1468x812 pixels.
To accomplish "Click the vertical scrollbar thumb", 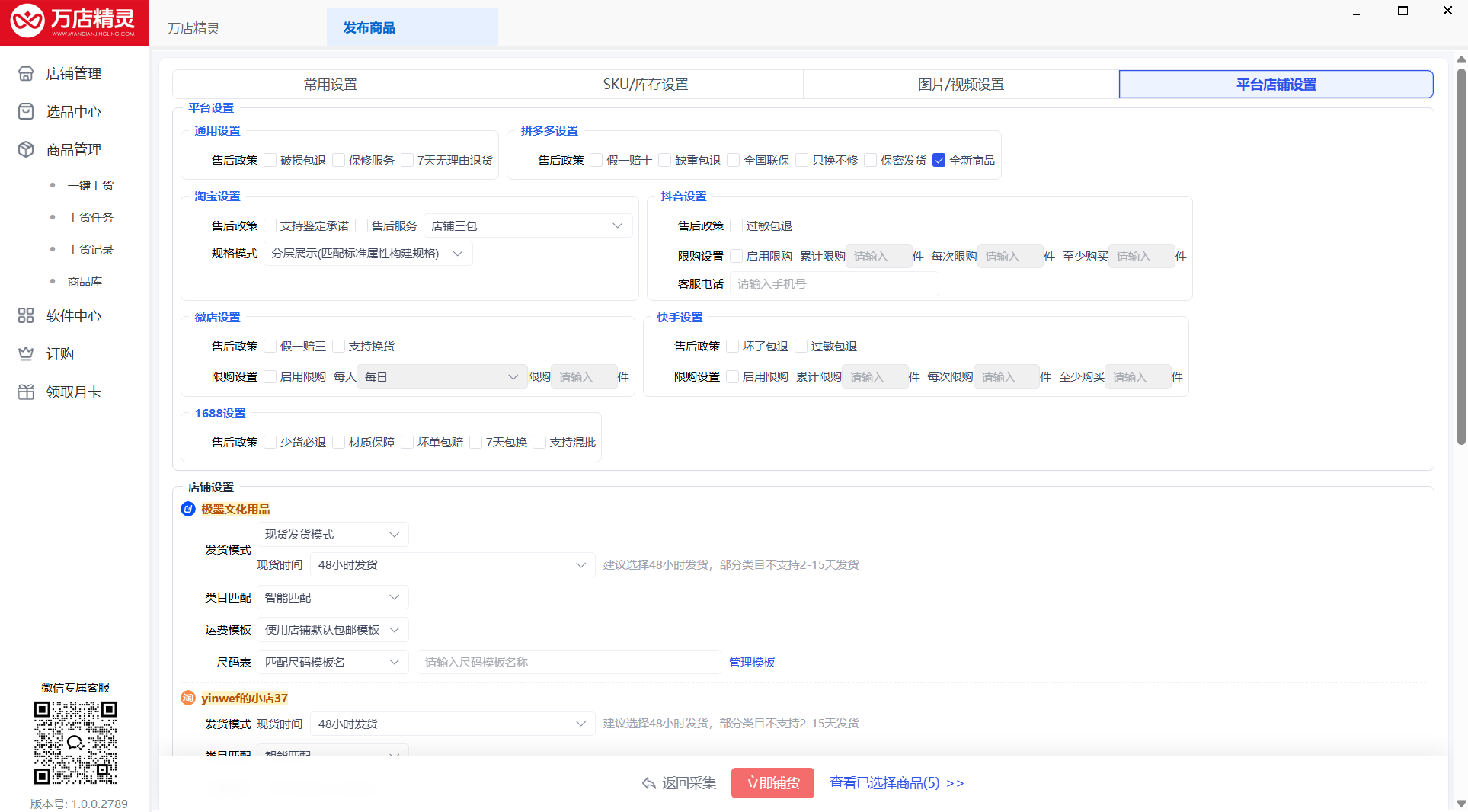I will (1460, 257).
